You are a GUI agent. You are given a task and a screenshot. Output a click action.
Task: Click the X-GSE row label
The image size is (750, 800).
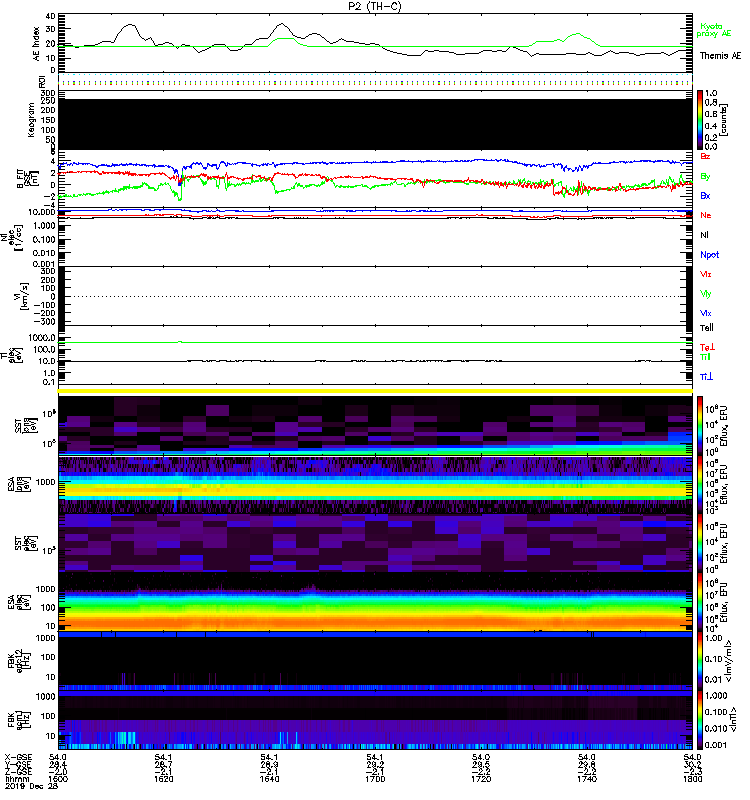tap(18, 758)
